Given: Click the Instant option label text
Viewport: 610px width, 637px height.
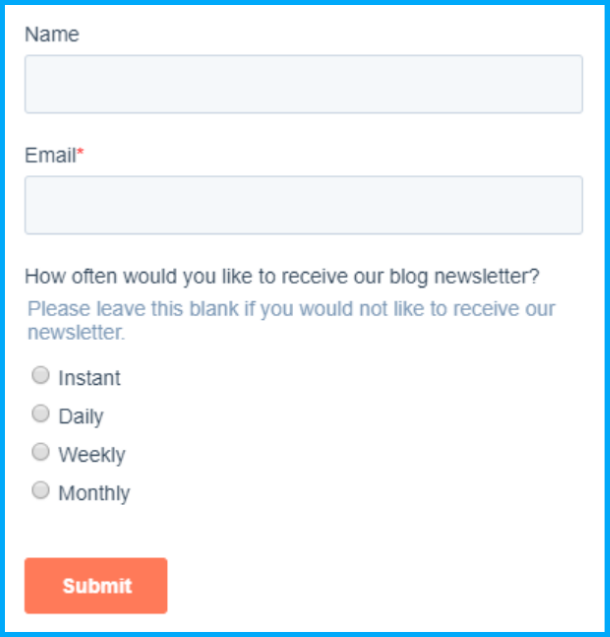Looking at the screenshot, I should coord(89,378).
